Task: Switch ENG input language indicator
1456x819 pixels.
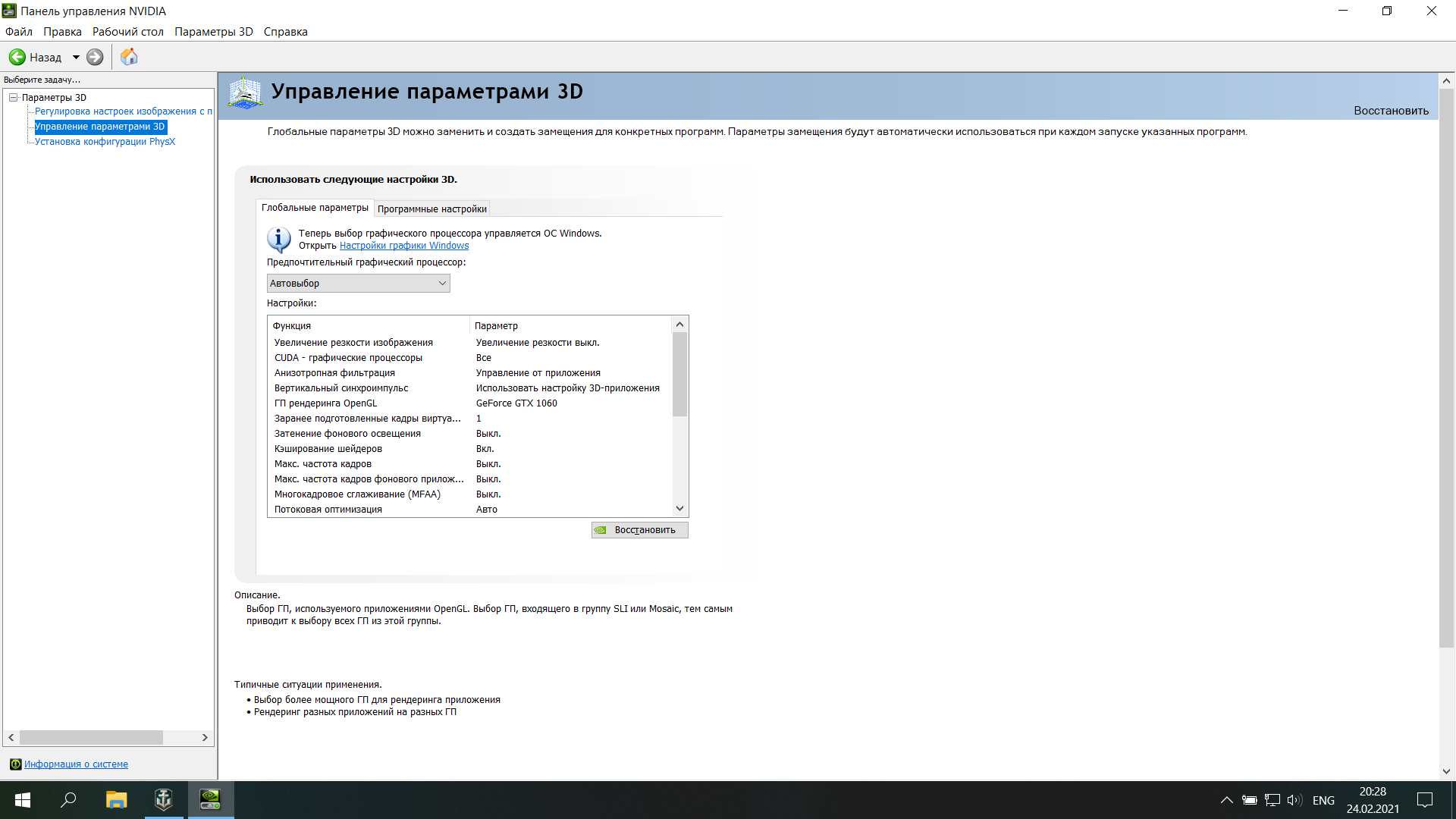Action: [1323, 800]
